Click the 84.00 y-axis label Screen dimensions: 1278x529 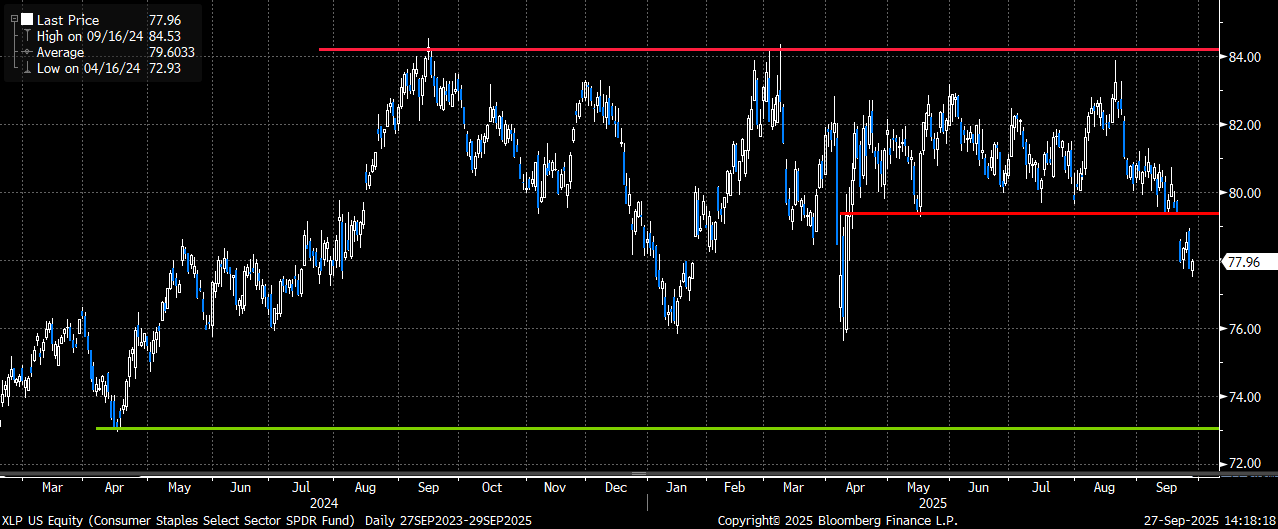1244,57
